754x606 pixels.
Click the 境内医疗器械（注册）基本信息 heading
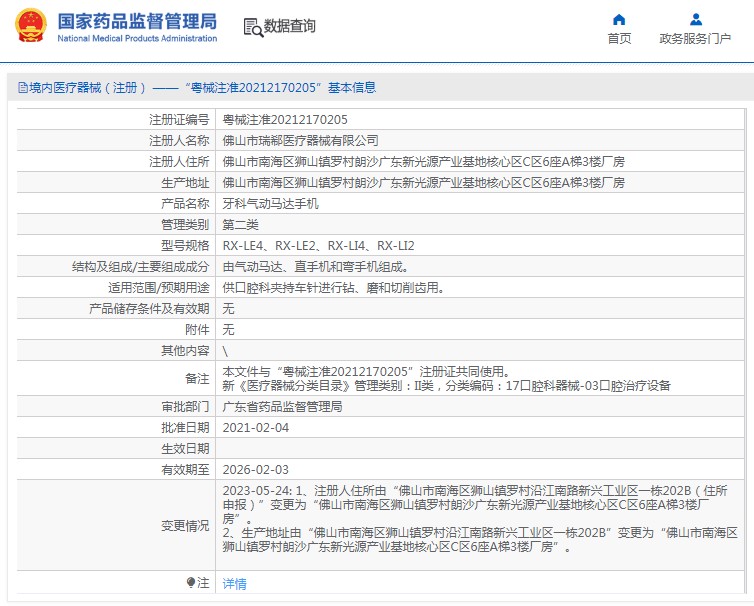pyautogui.click(x=202, y=88)
